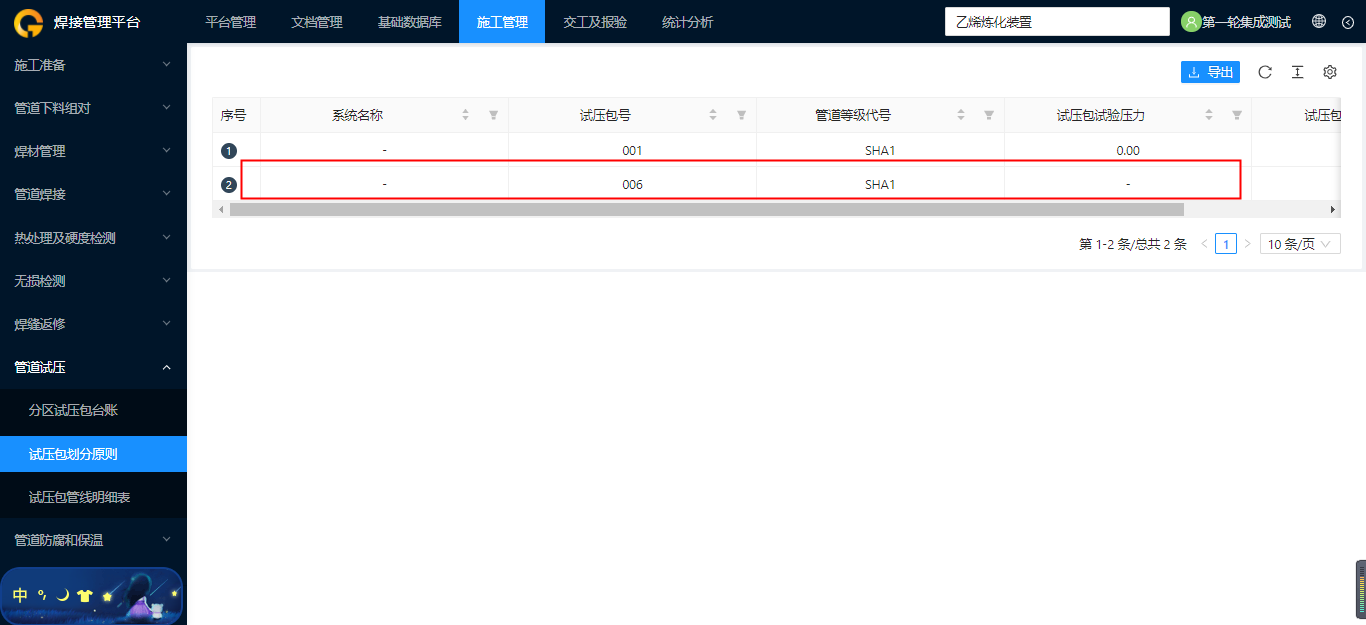
Task: Click the collapse arrow circle icon at top right
Action: tap(1347, 22)
